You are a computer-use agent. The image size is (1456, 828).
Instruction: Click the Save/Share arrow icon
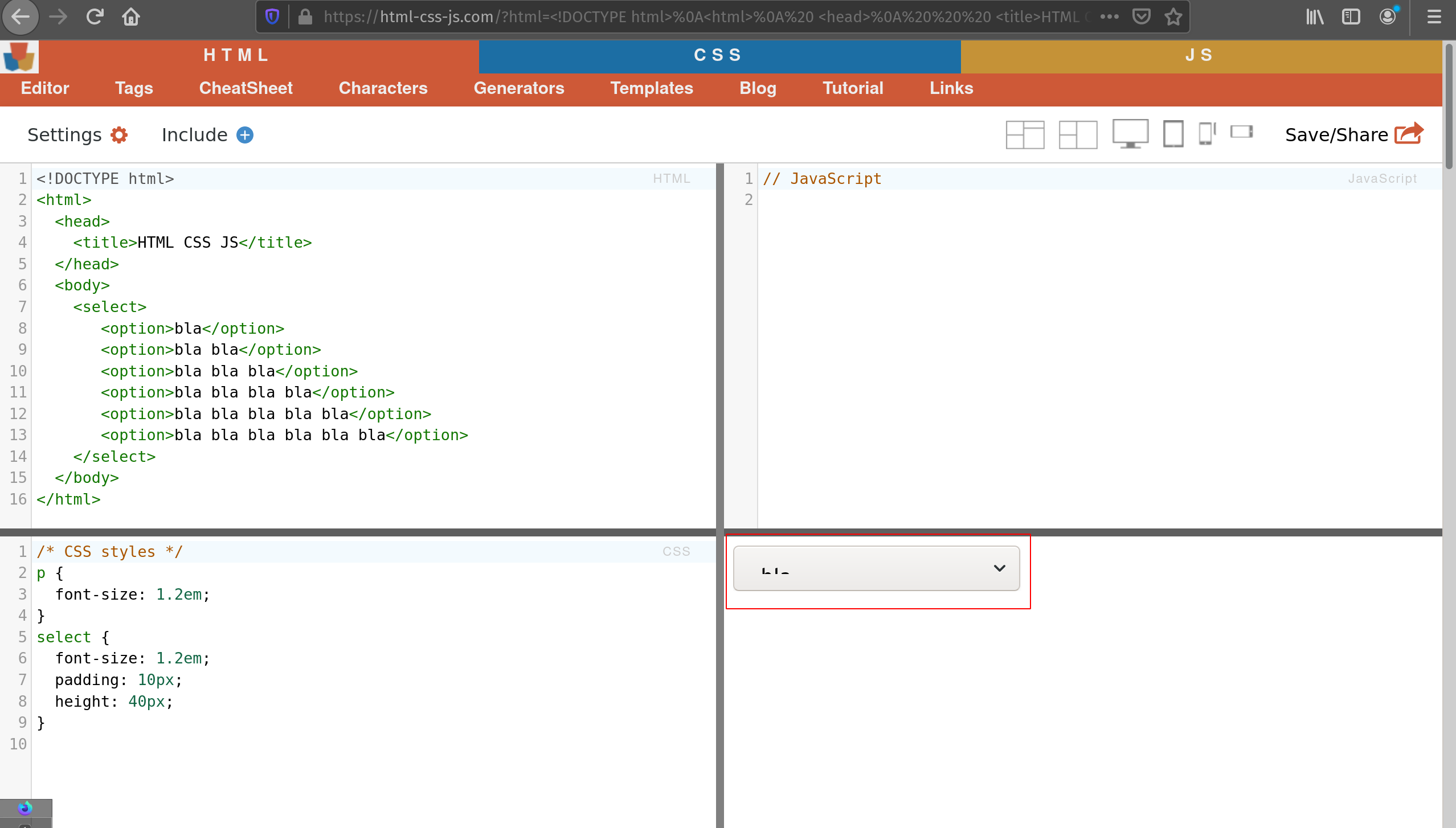tap(1409, 134)
